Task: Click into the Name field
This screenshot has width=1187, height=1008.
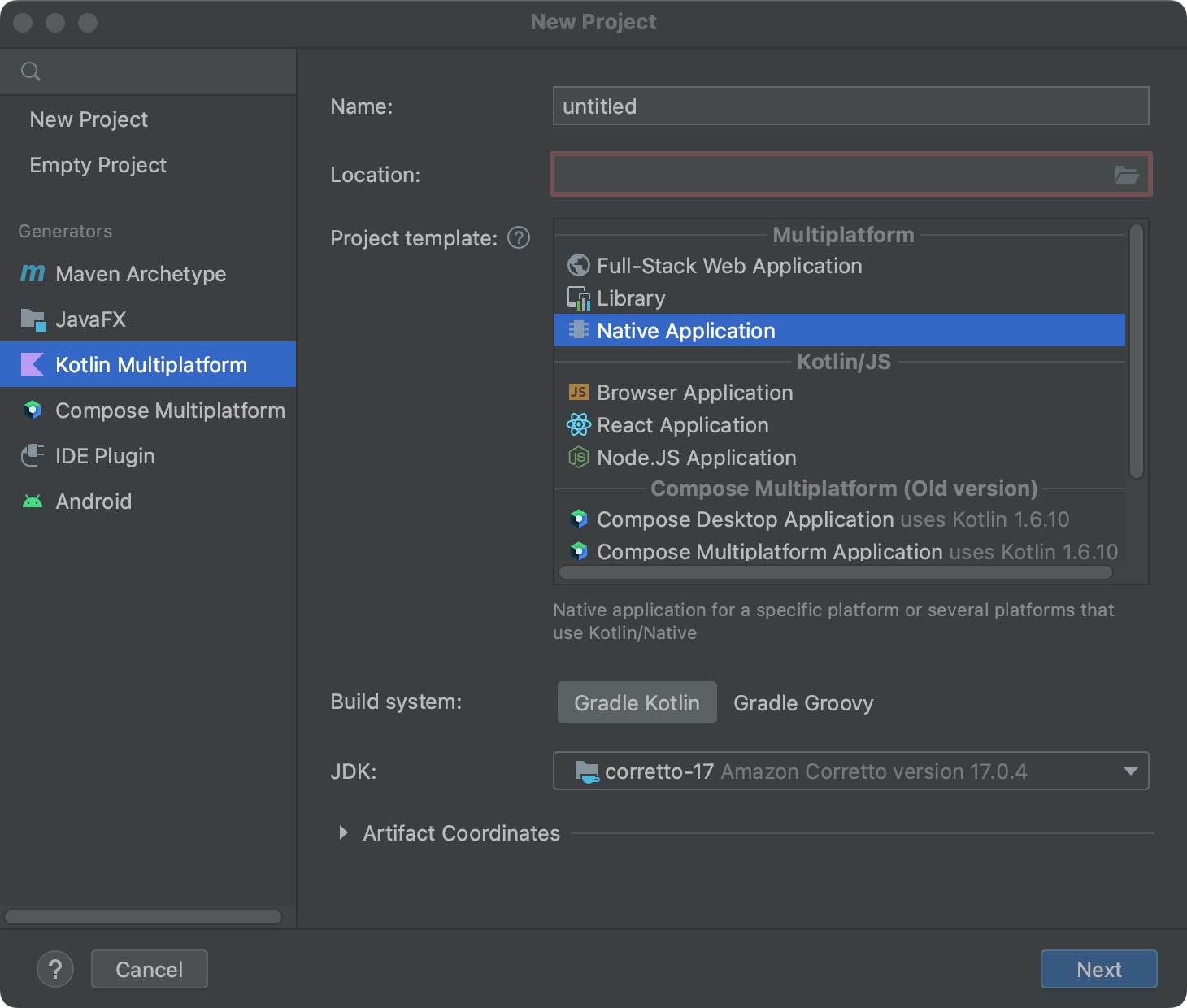Action: click(850, 106)
